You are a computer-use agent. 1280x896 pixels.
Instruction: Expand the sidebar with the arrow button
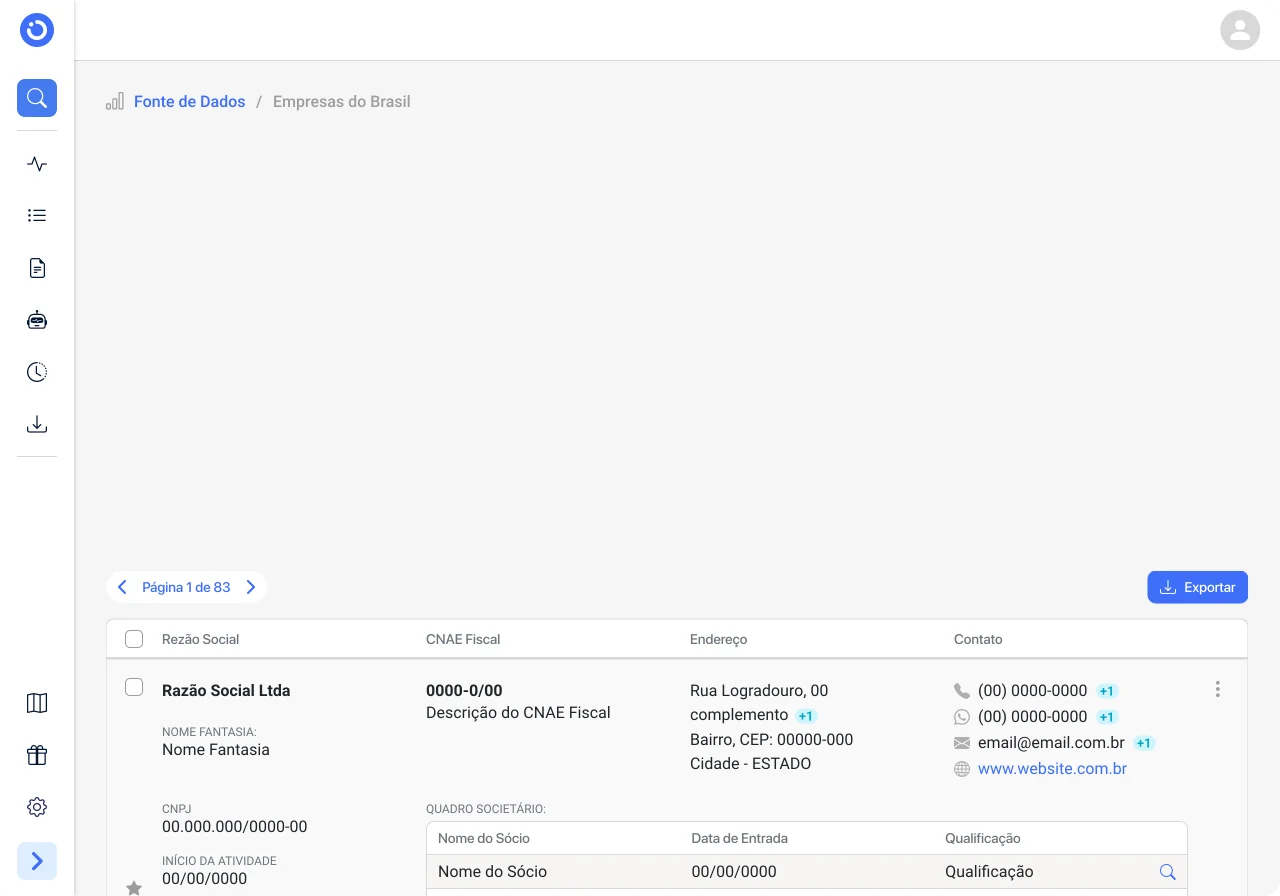tap(37, 861)
